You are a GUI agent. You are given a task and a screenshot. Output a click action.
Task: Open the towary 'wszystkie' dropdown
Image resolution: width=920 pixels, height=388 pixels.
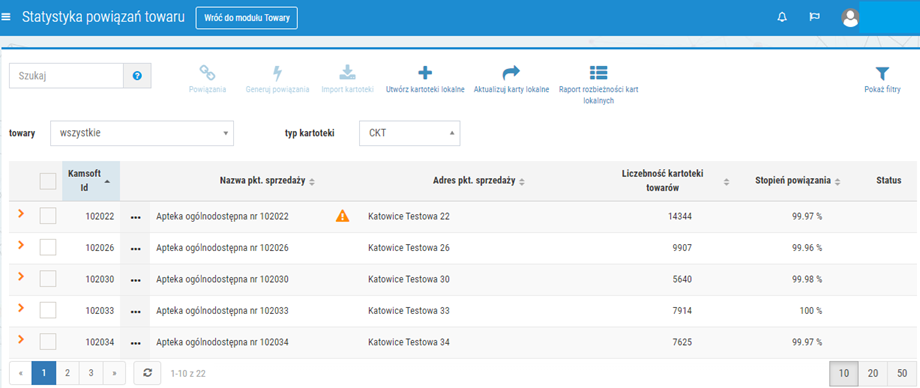142,133
